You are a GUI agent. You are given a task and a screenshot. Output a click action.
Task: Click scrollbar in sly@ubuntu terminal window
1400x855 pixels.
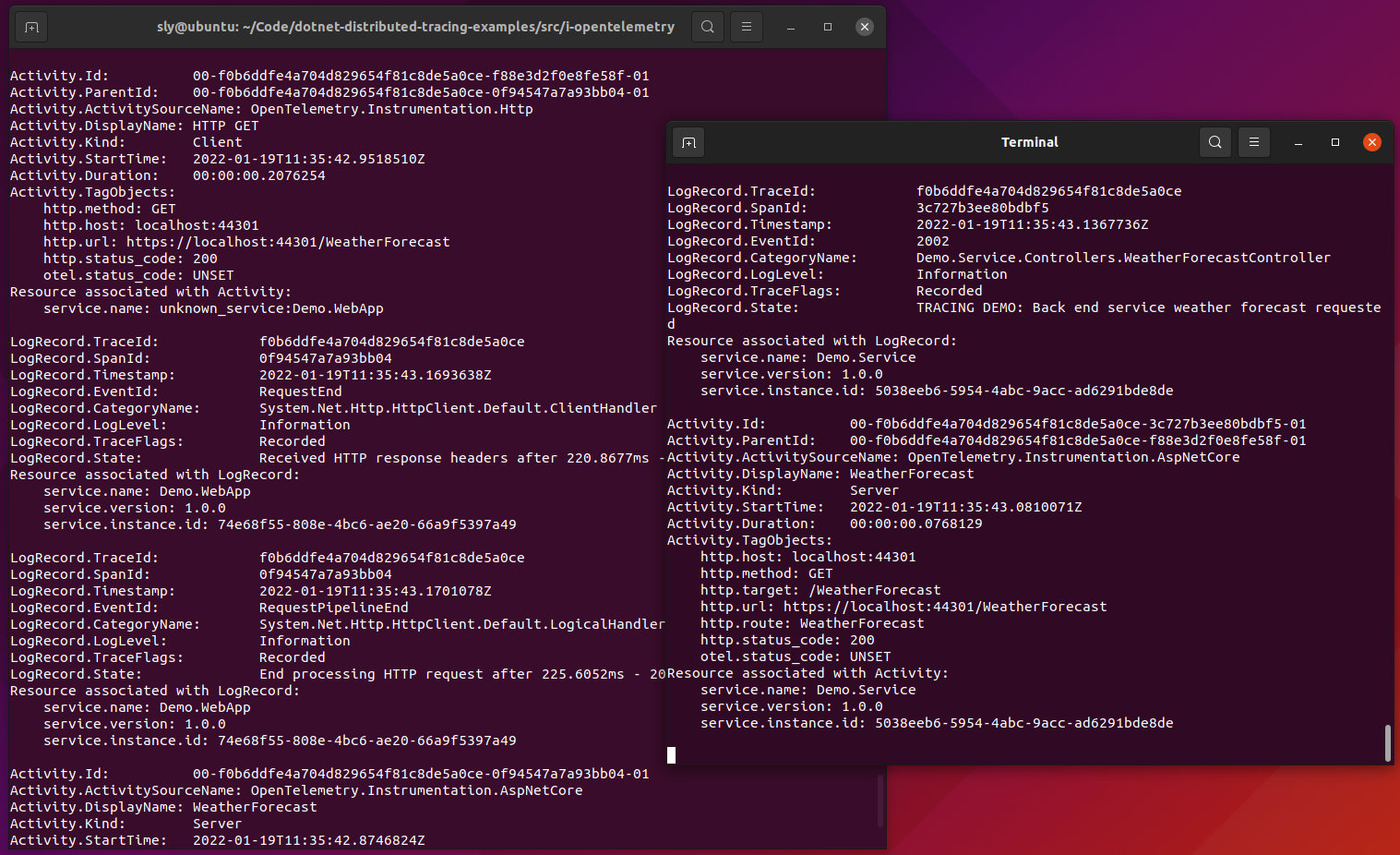tap(880, 801)
